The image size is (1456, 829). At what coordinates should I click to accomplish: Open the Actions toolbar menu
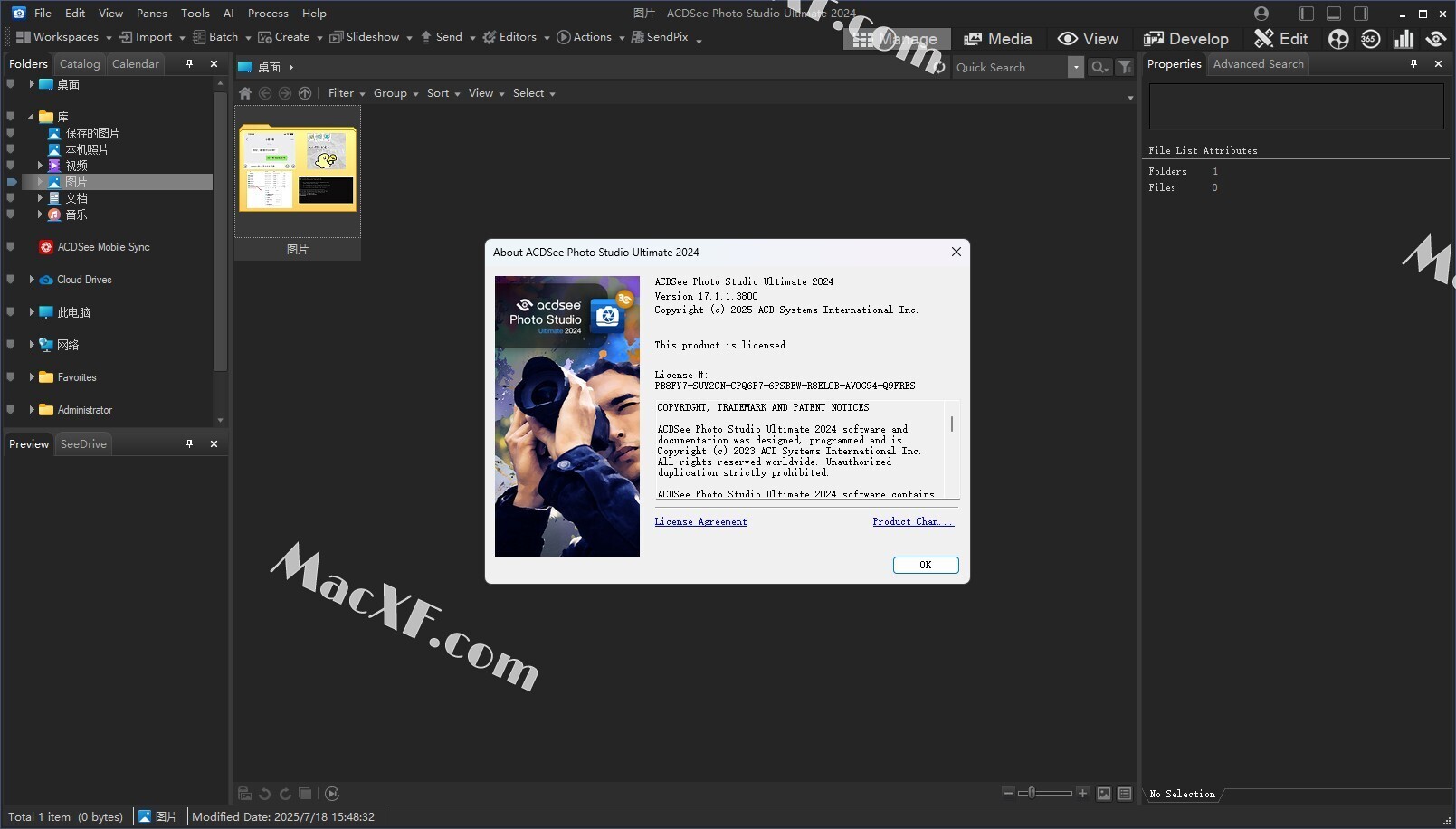(591, 37)
